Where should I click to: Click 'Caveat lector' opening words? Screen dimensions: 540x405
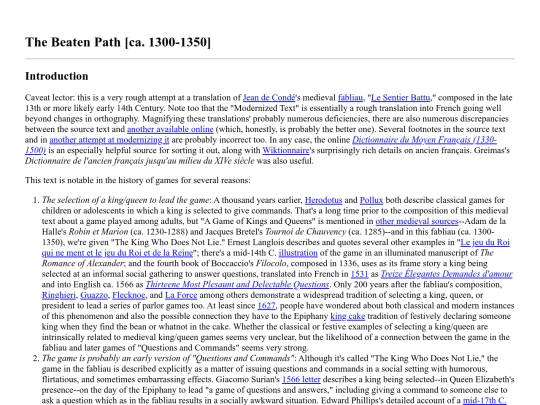coord(49,98)
